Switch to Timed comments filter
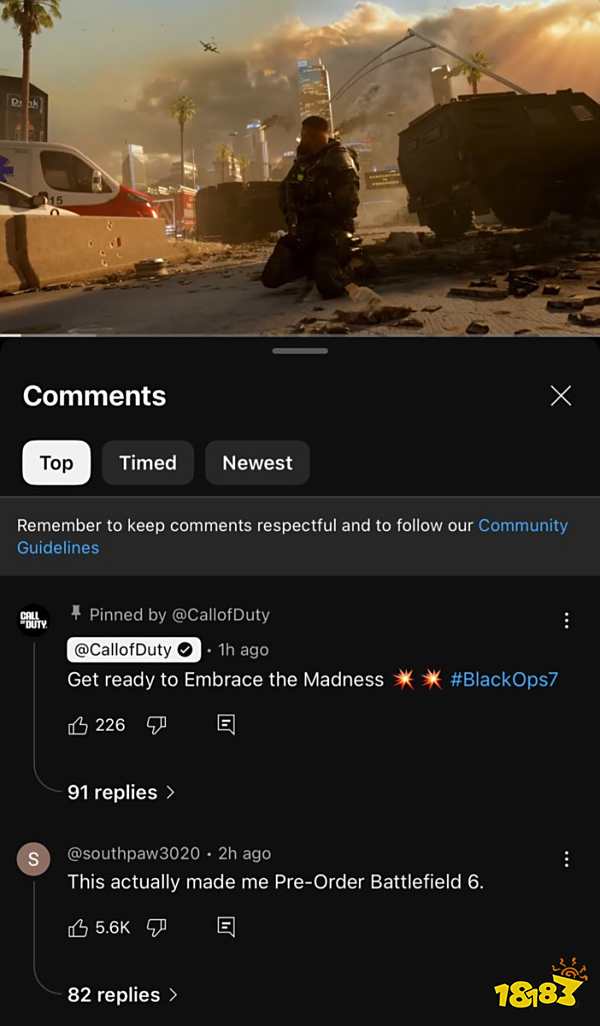 [x=148, y=463]
